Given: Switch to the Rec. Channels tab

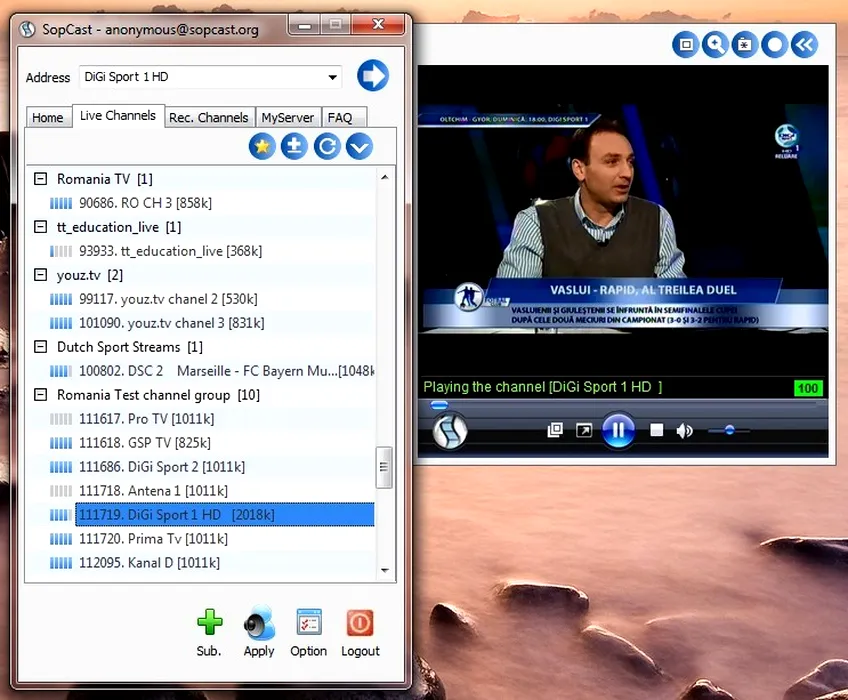Looking at the screenshot, I should 208,117.
